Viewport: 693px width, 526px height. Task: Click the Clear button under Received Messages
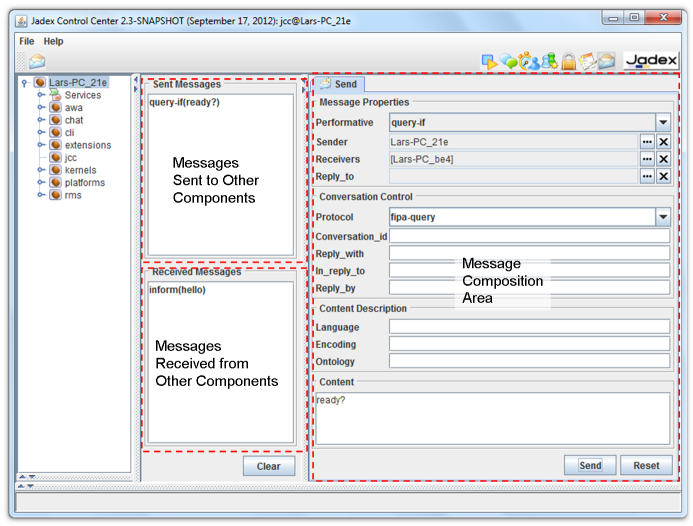[x=268, y=466]
